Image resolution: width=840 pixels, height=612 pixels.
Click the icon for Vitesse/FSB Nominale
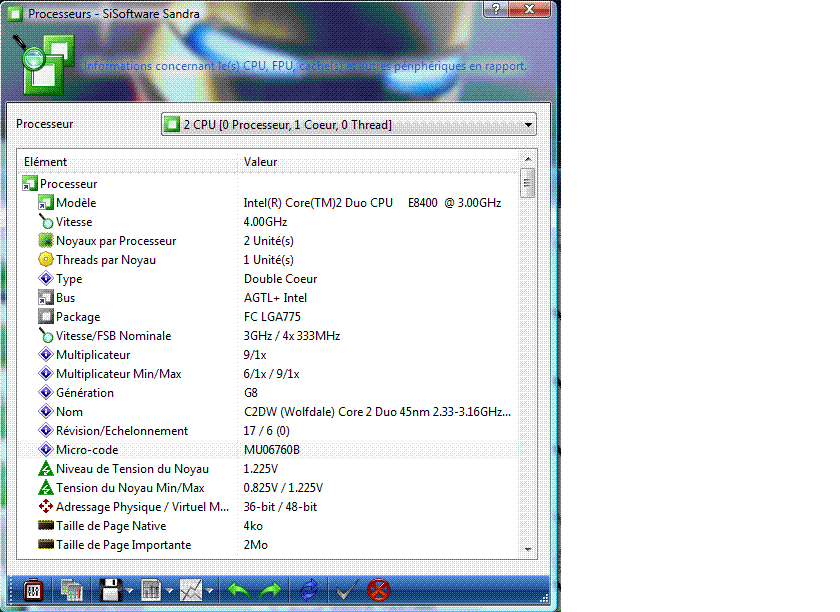point(46,336)
